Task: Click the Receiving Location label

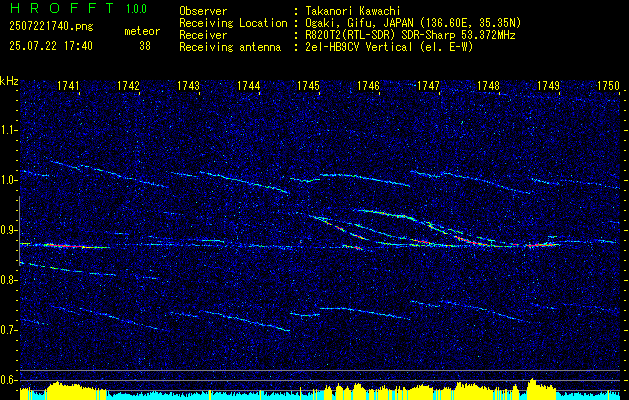Action: [233, 23]
